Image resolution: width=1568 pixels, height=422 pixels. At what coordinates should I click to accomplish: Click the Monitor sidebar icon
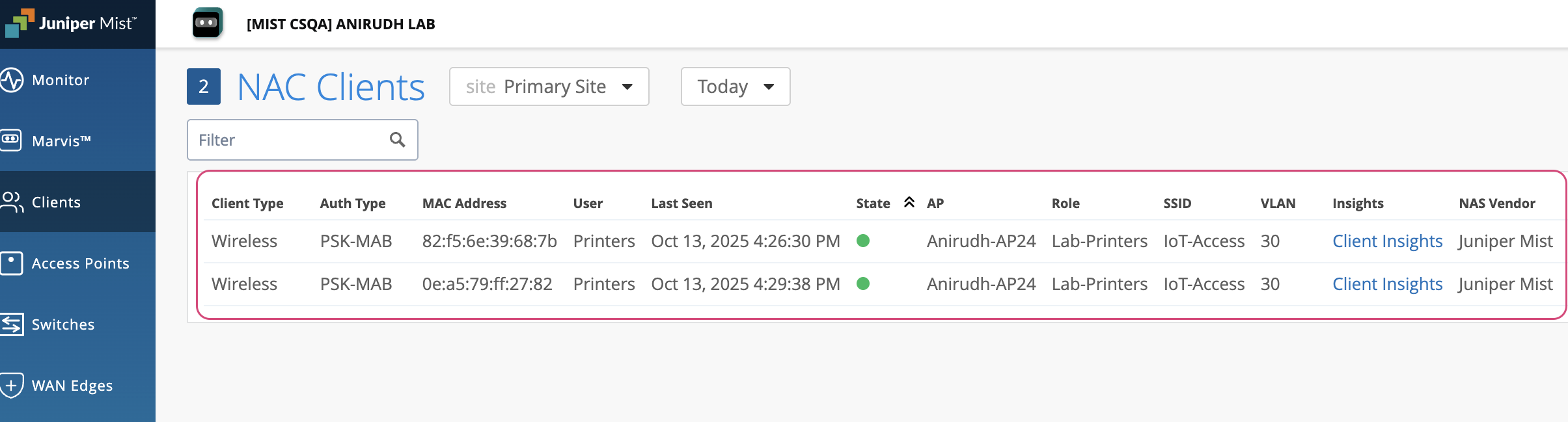(12, 80)
